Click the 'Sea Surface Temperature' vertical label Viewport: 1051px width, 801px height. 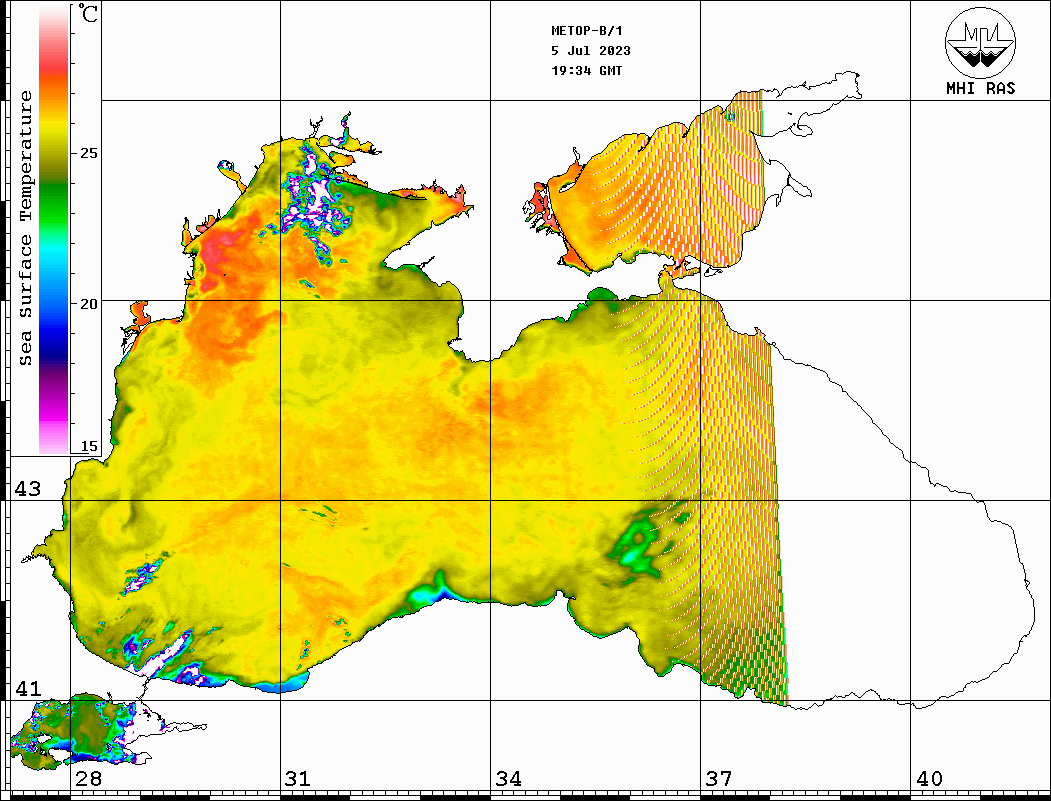(x=25, y=228)
